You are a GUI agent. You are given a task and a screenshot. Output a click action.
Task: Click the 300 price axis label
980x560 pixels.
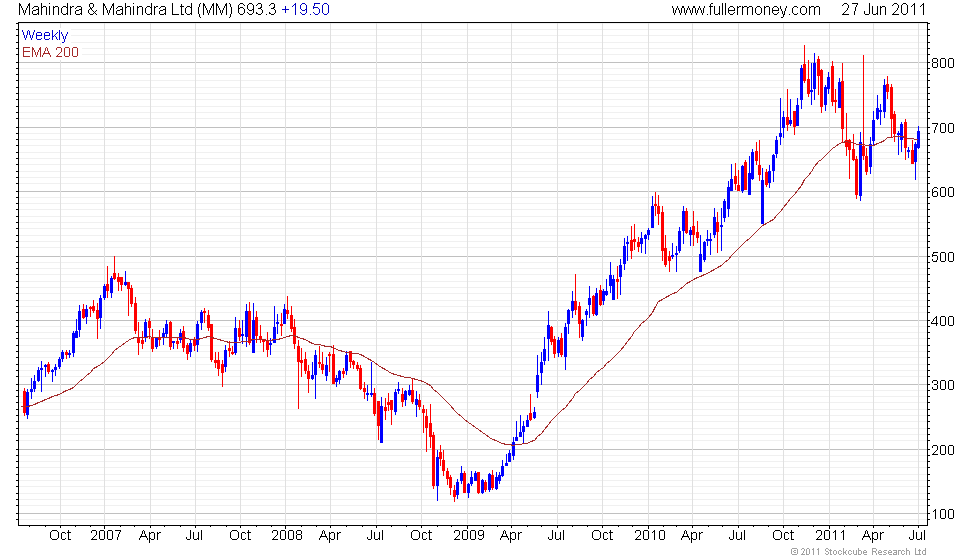[x=944, y=386]
